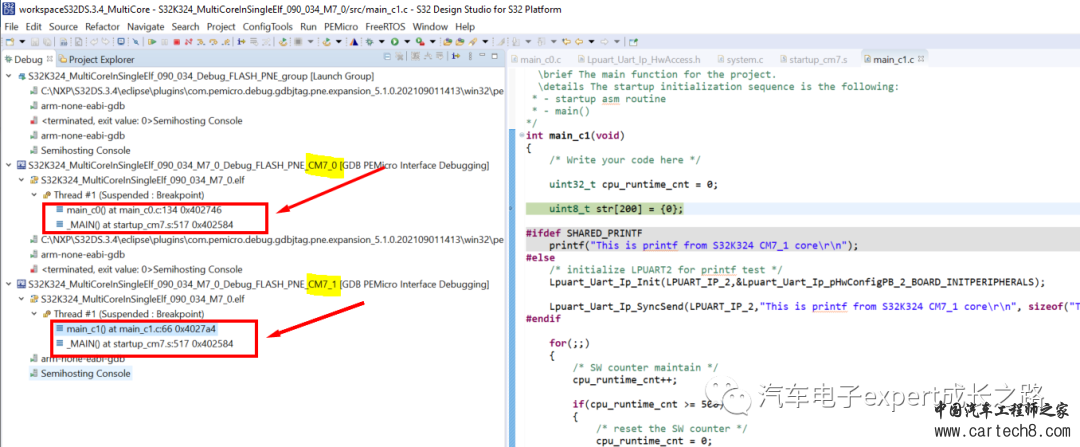Image resolution: width=1080 pixels, height=447 pixels.
Task: Collapse Thread #1 under the CM7_0 session
Action: point(34,195)
